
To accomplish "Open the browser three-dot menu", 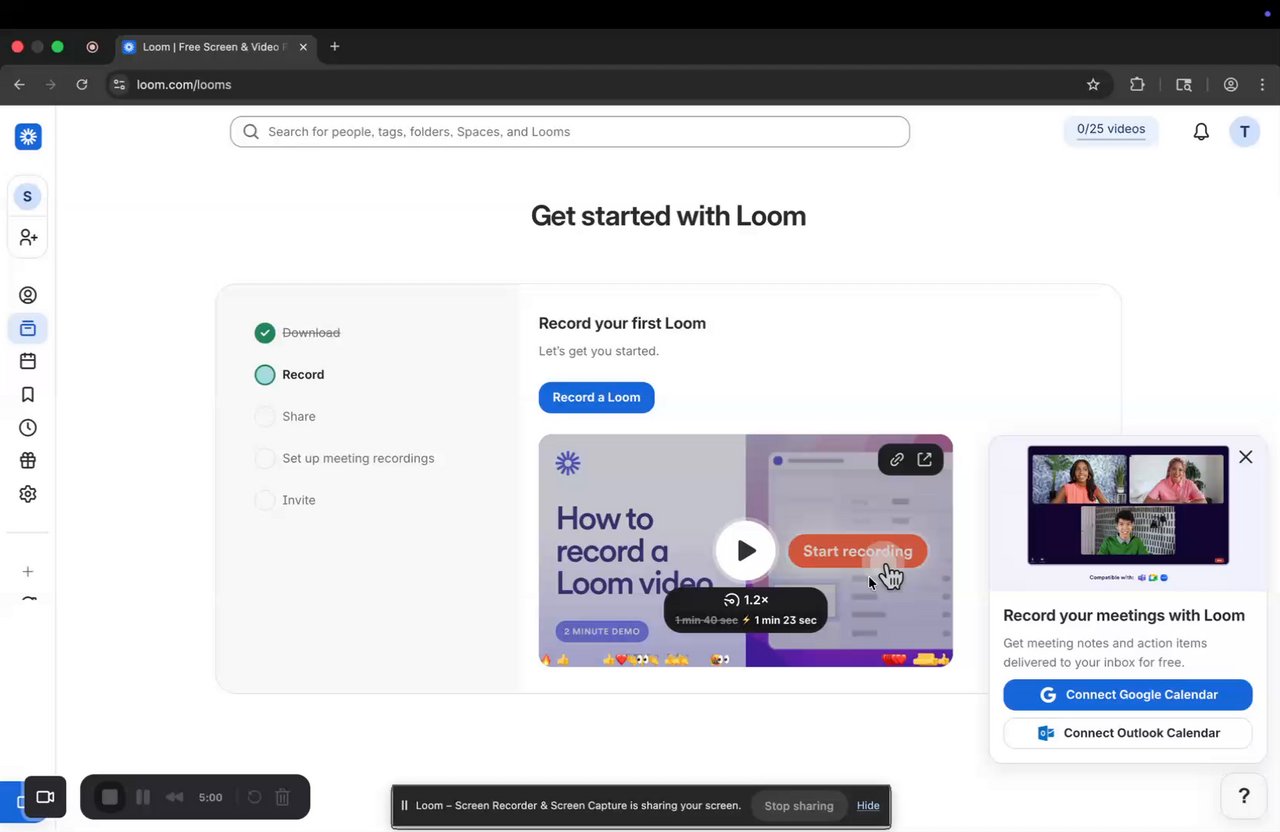I will coord(1263,85).
